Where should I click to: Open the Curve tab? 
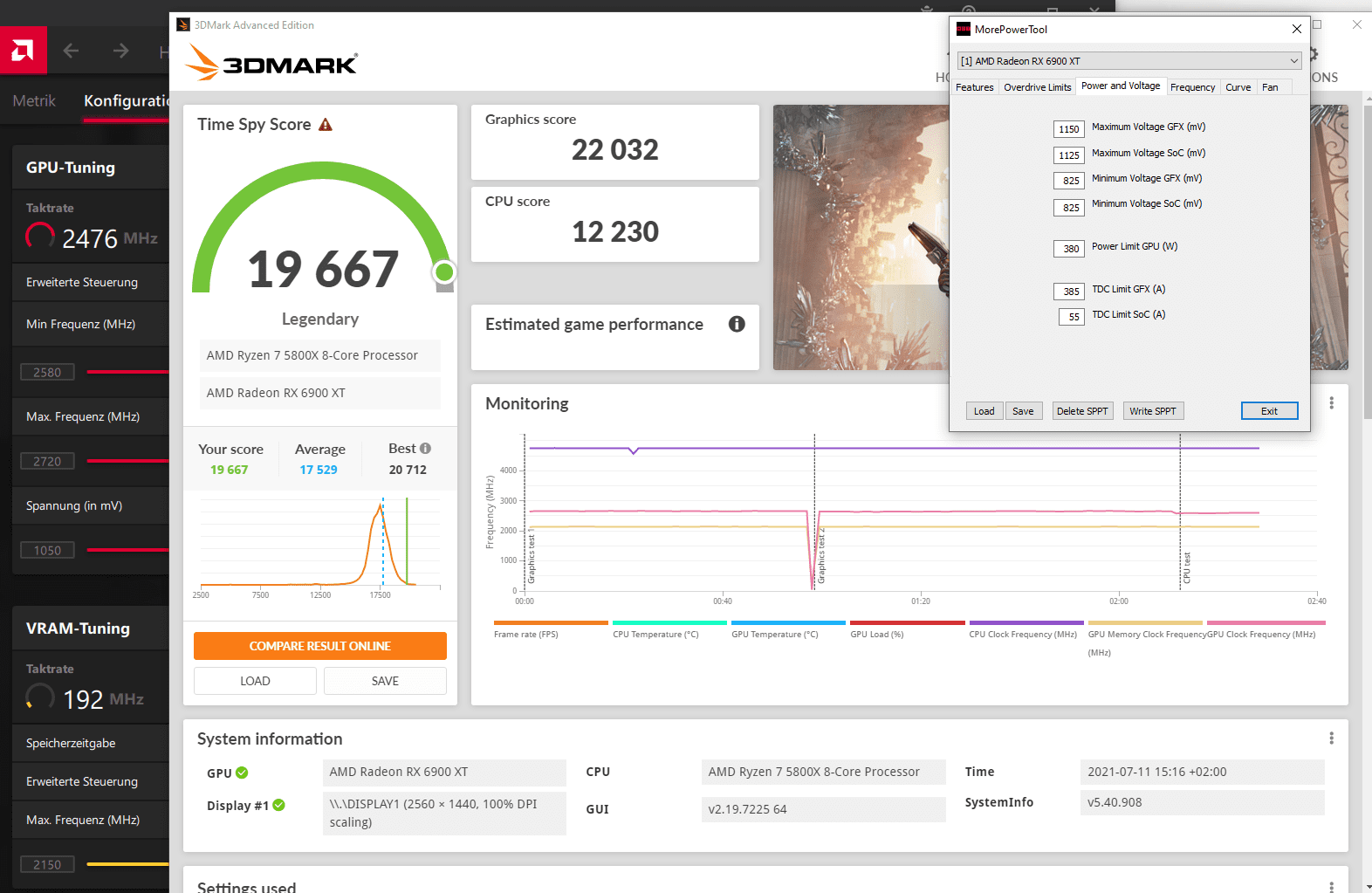[x=1238, y=87]
